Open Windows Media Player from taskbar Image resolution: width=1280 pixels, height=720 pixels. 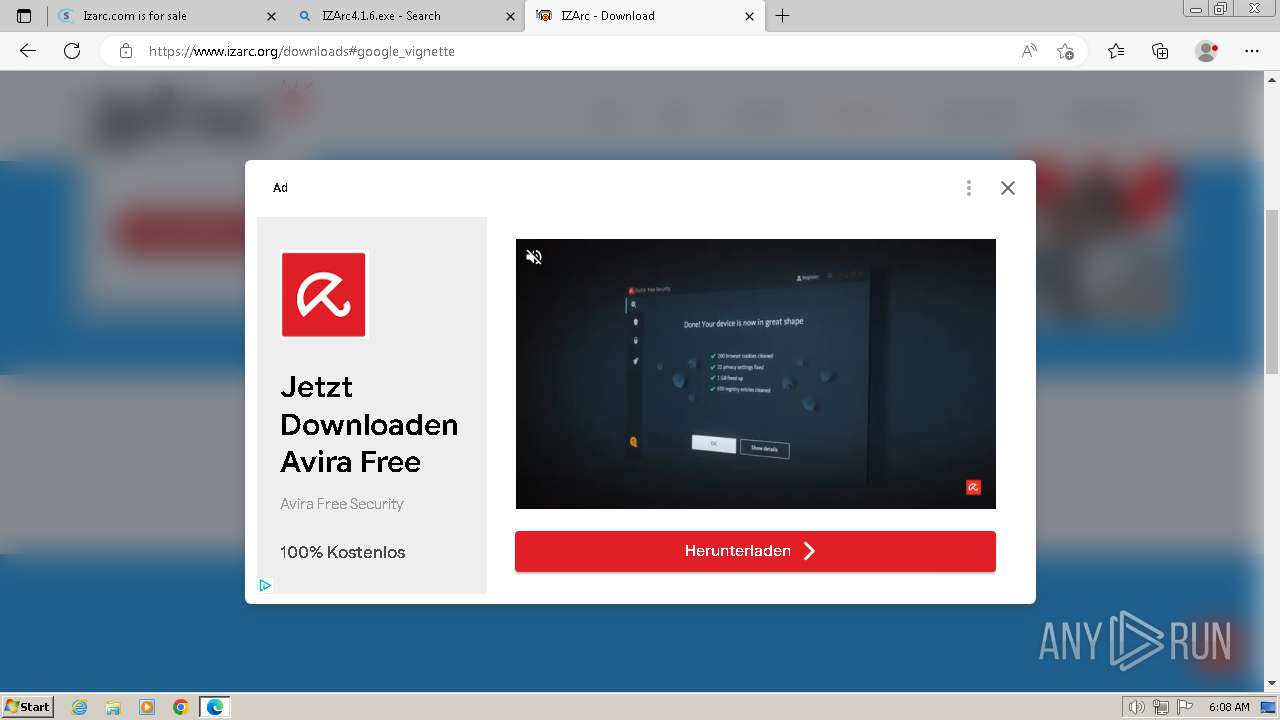coord(147,707)
